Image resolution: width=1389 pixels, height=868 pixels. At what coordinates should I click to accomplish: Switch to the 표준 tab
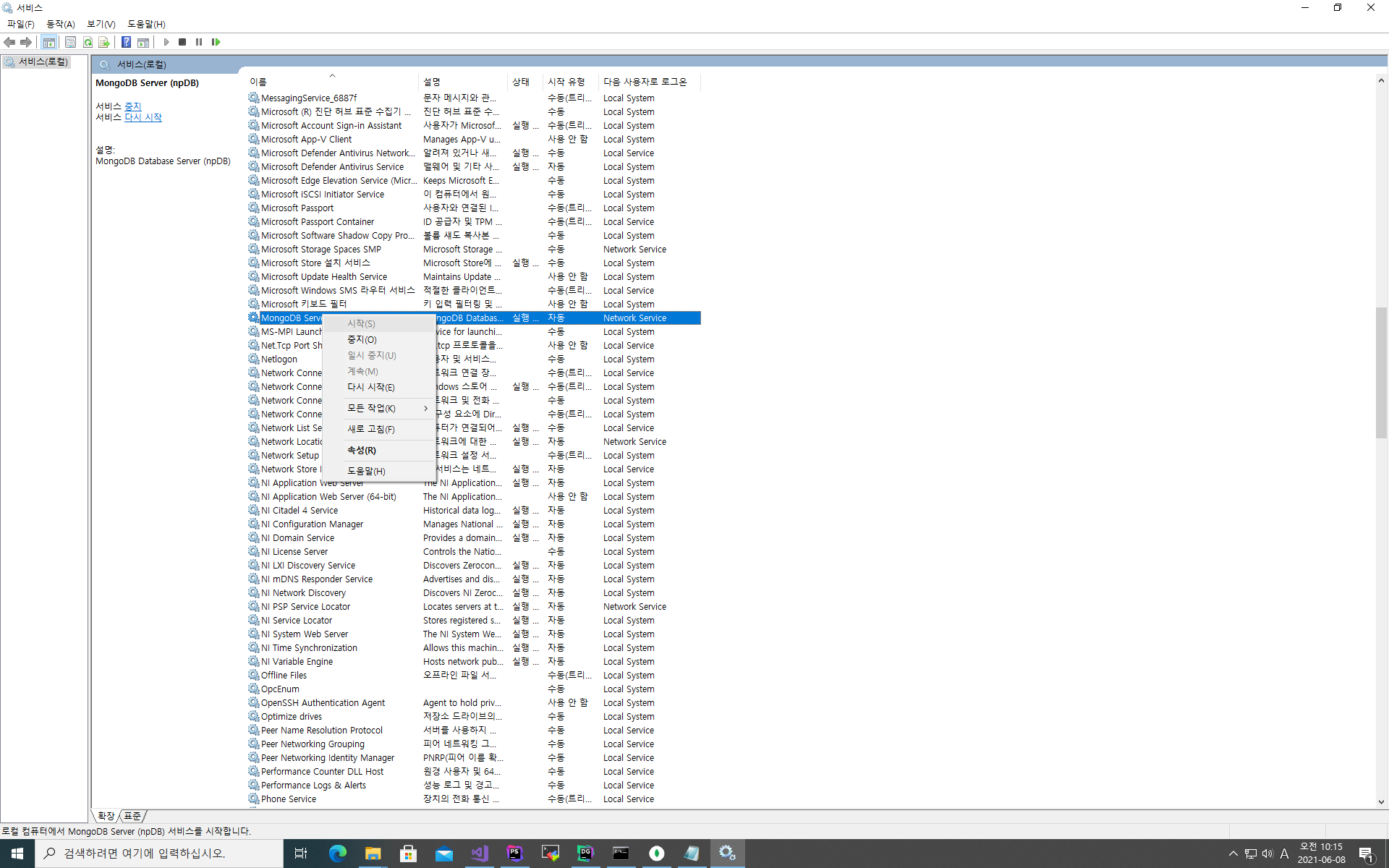(132, 816)
